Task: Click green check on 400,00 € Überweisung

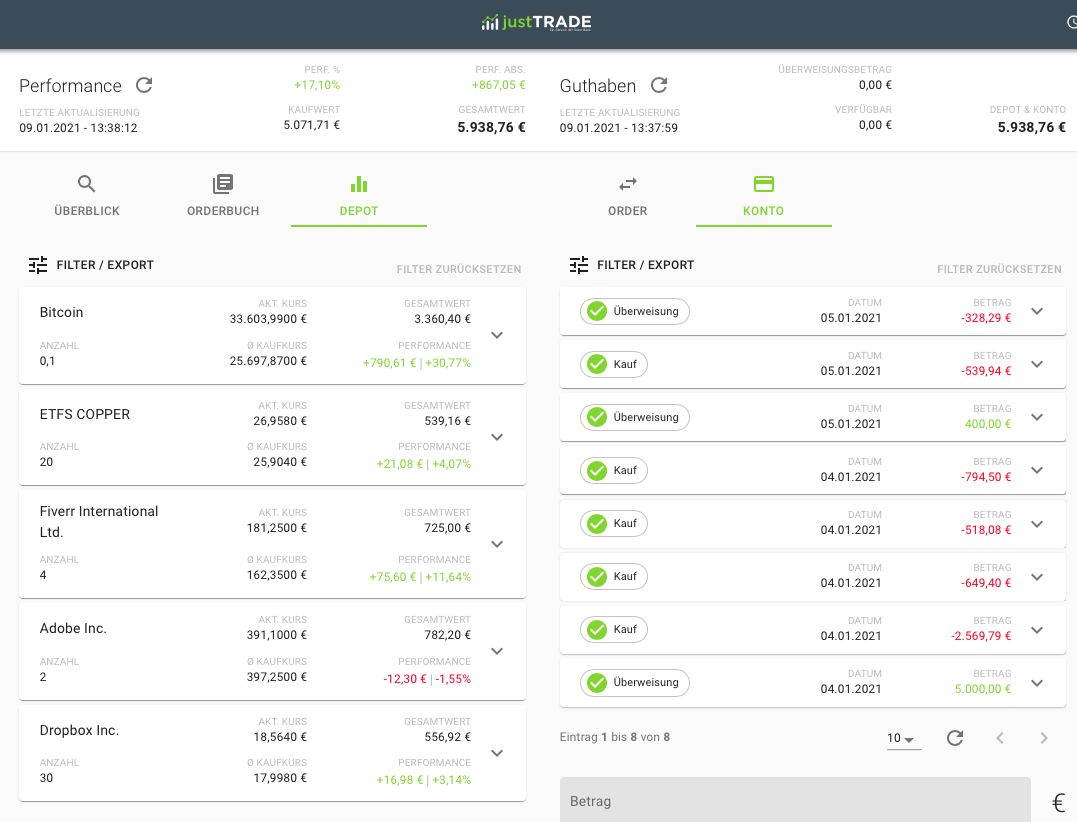Action: pyautogui.click(x=597, y=417)
